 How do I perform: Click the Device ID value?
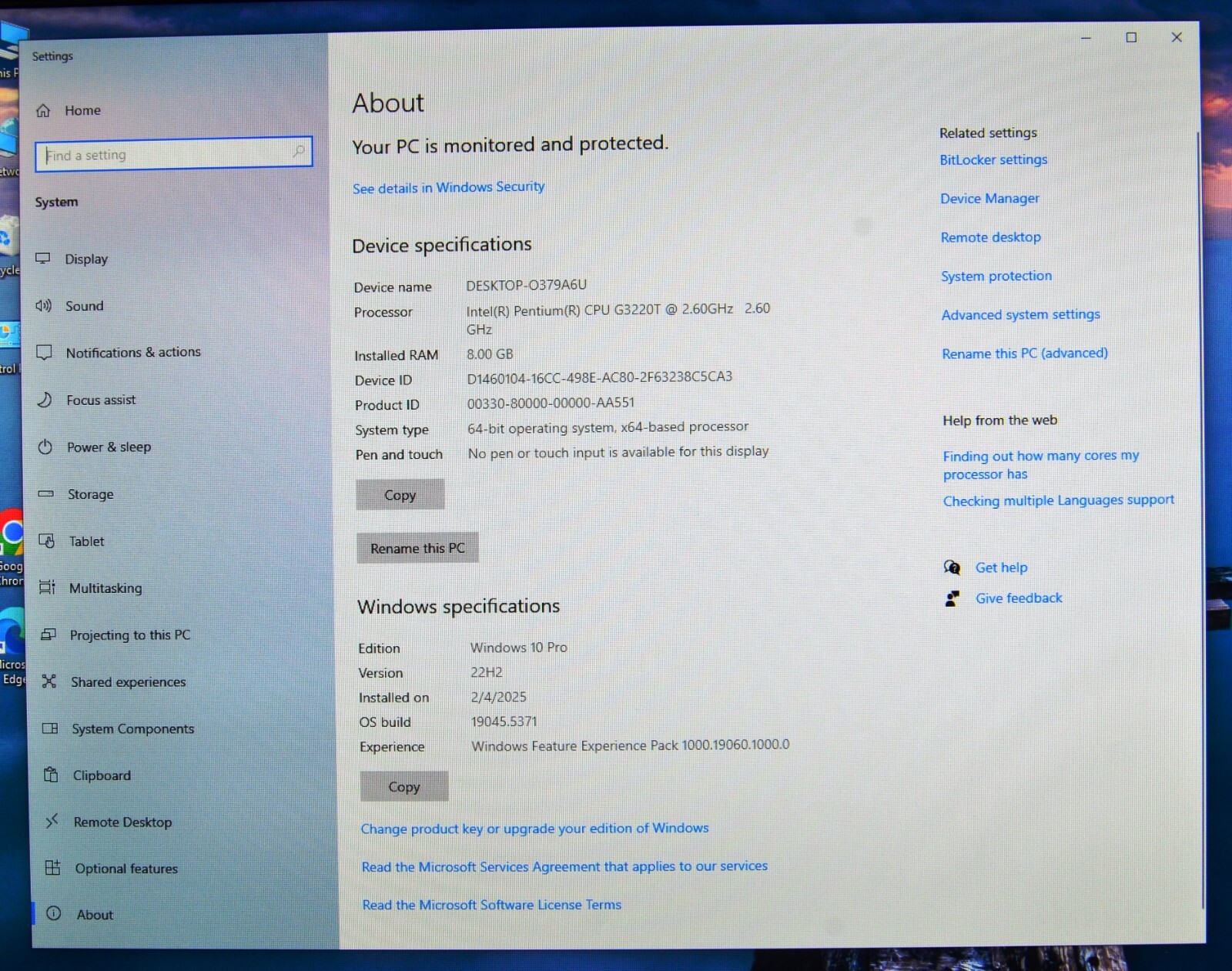pyautogui.click(x=599, y=377)
